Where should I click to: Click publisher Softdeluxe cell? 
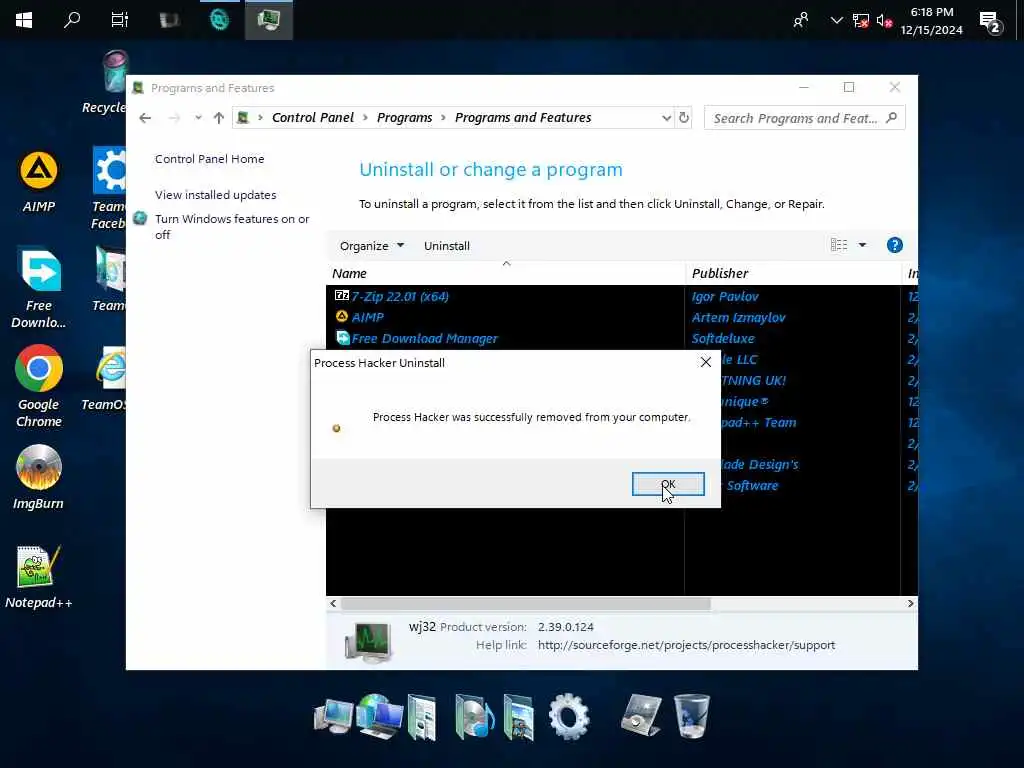coord(723,338)
